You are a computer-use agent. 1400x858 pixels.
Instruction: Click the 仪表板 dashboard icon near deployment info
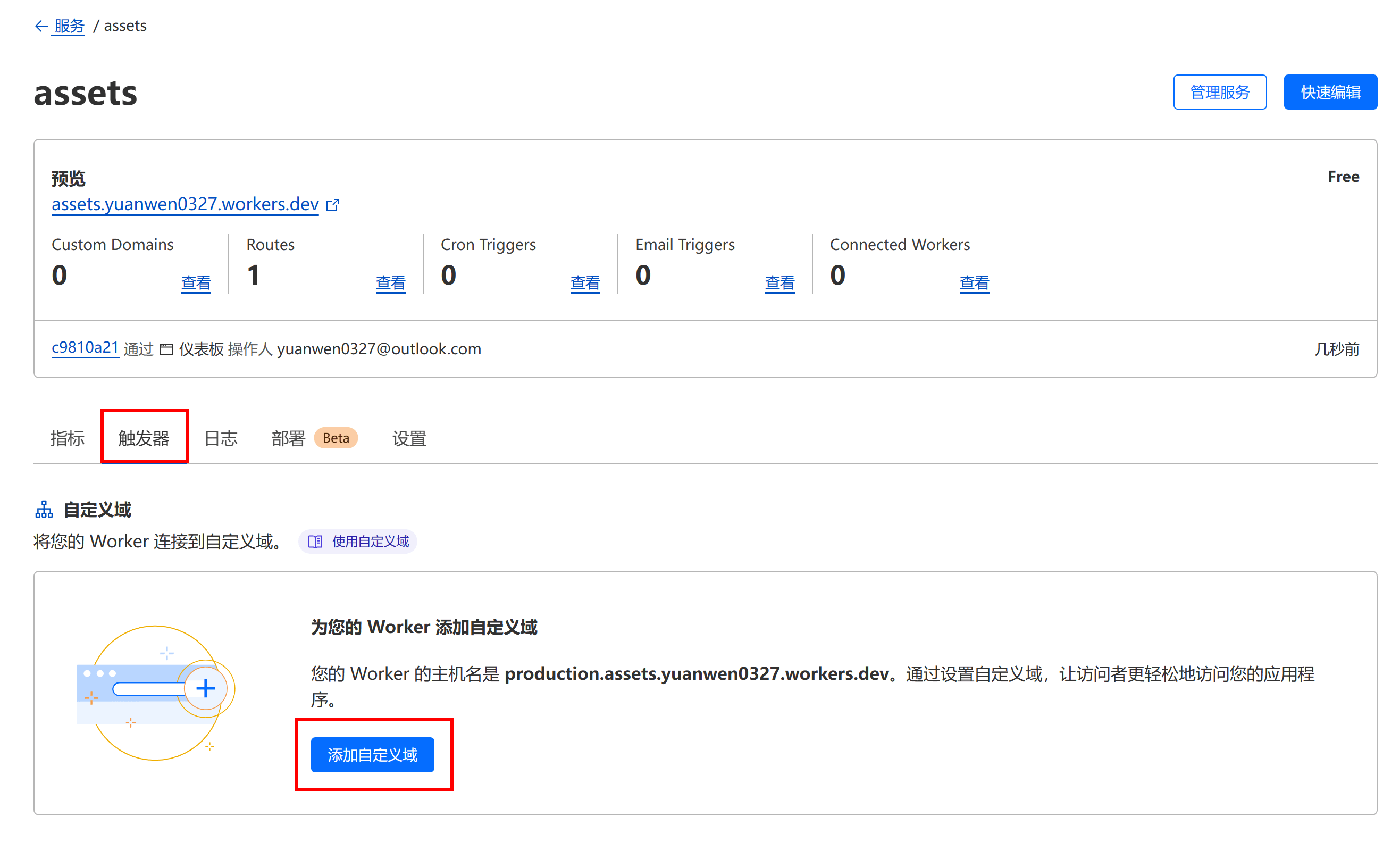pos(166,349)
